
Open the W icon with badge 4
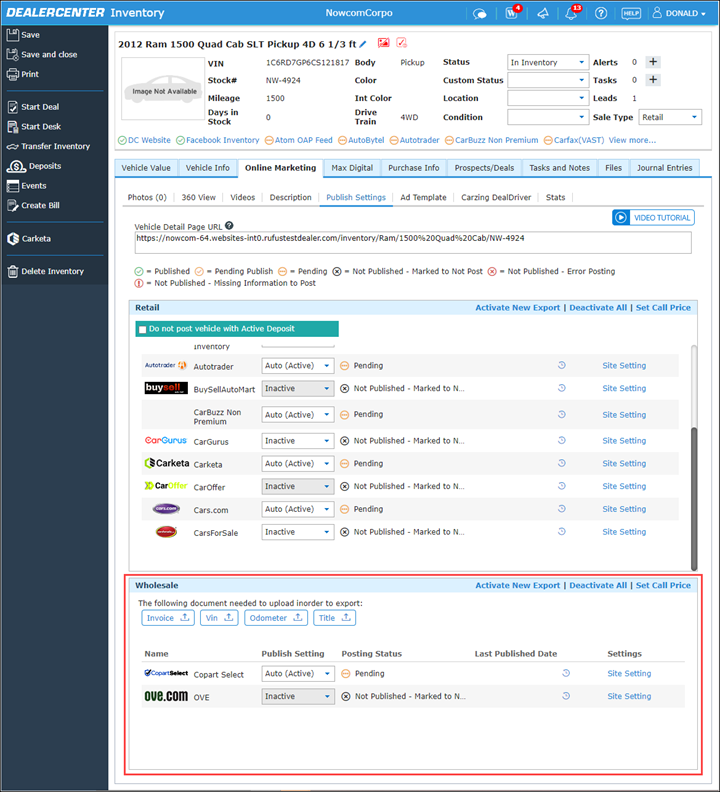tap(512, 13)
